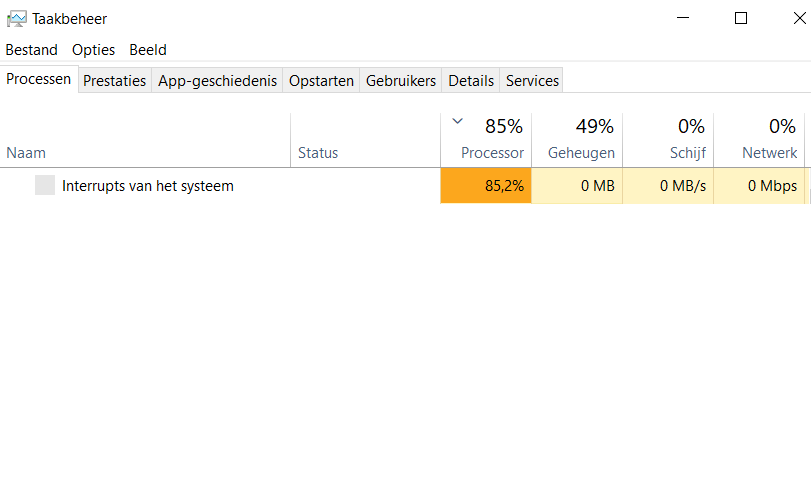Image resolution: width=811 pixels, height=504 pixels.
Task: Select the Details tab
Action: [x=471, y=81]
